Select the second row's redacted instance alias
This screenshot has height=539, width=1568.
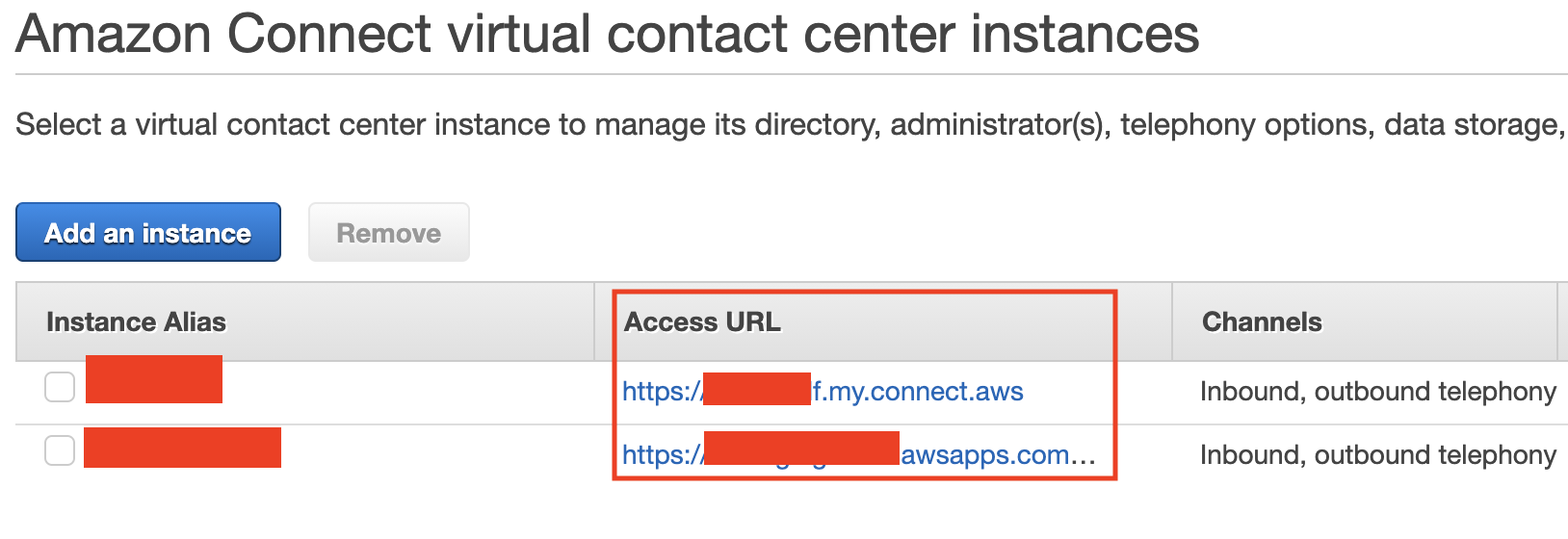click(182, 448)
